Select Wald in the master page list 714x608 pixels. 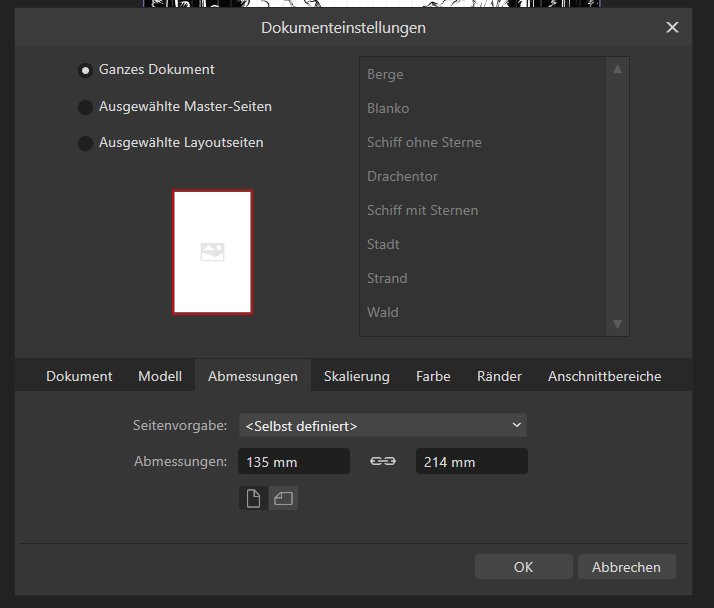point(483,312)
